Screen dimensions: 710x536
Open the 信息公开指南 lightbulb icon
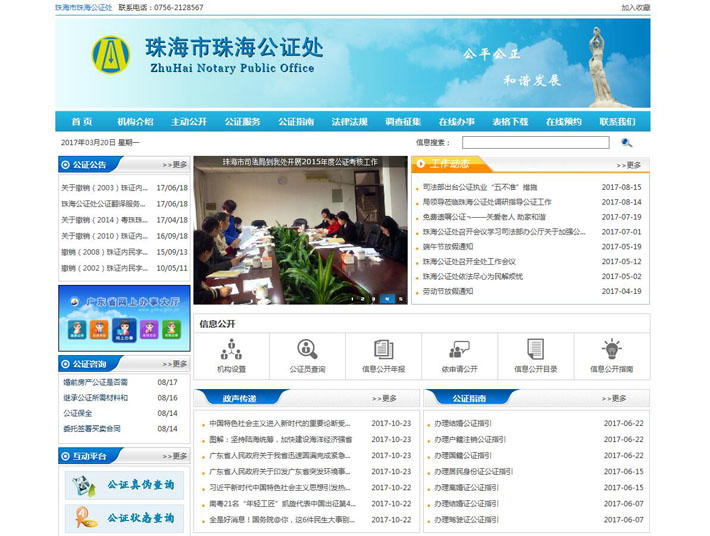[612, 356]
